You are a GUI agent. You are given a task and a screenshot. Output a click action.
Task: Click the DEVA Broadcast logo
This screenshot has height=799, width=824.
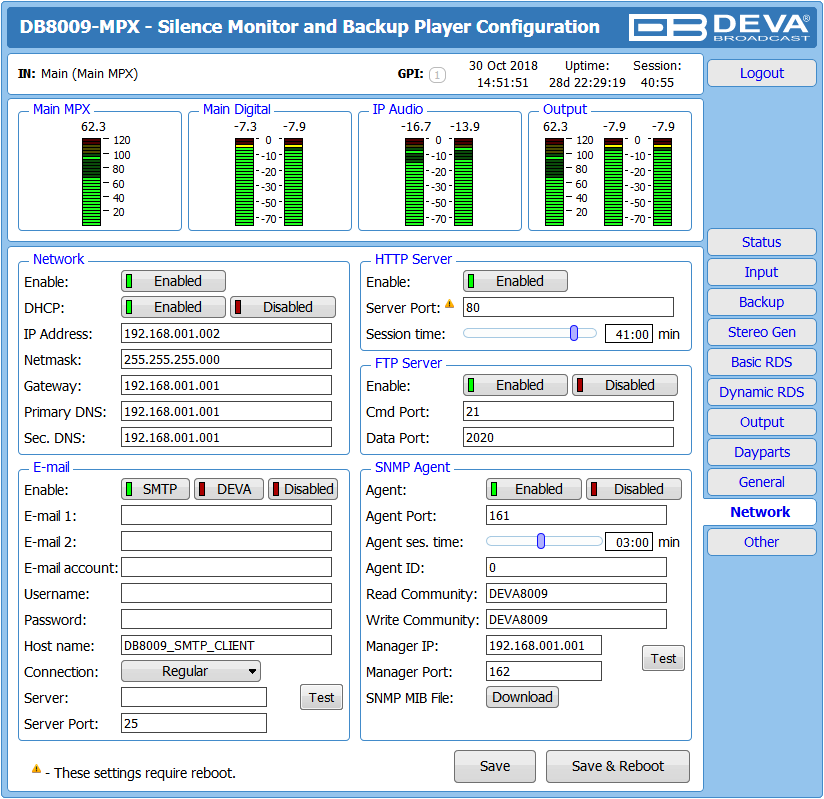(719, 27)
